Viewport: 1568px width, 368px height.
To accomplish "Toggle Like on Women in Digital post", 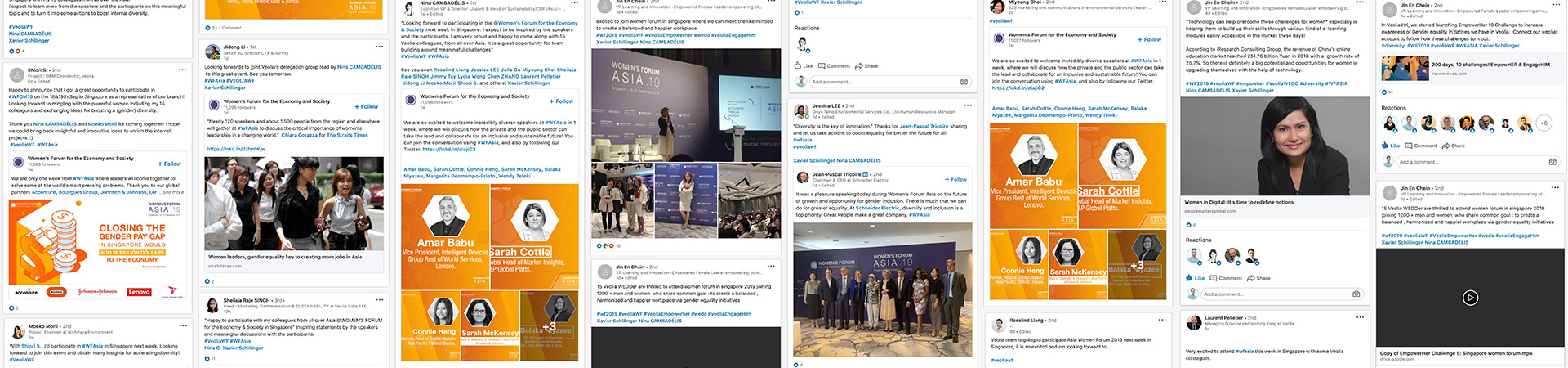I will [x=1195, y=278].
